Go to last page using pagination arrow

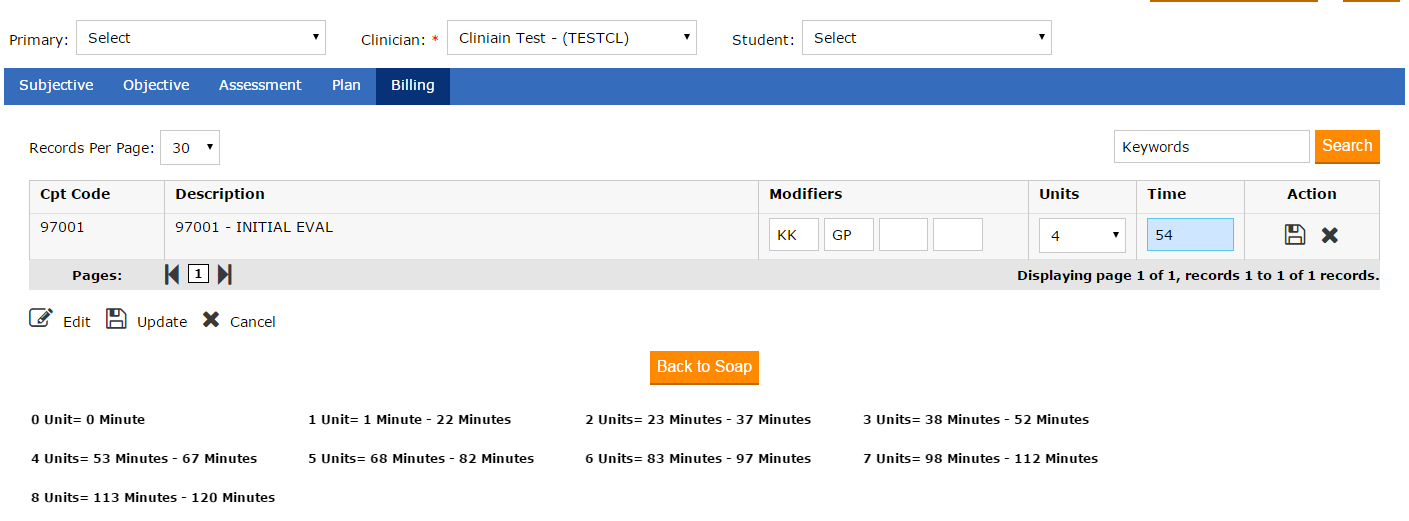pyautogui.click(x=224, y=274)
